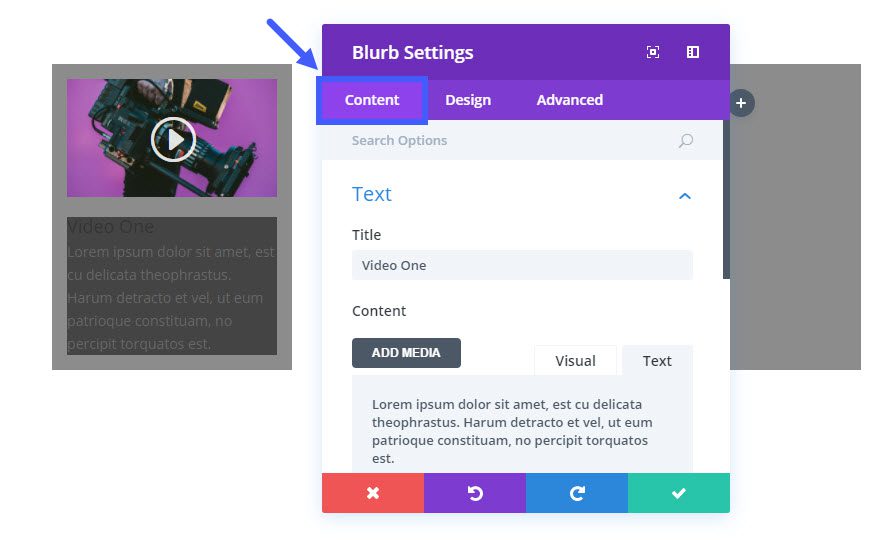Click the round plus add-module icon
This screenshot has height=540, width=880.
coord(741,103)
